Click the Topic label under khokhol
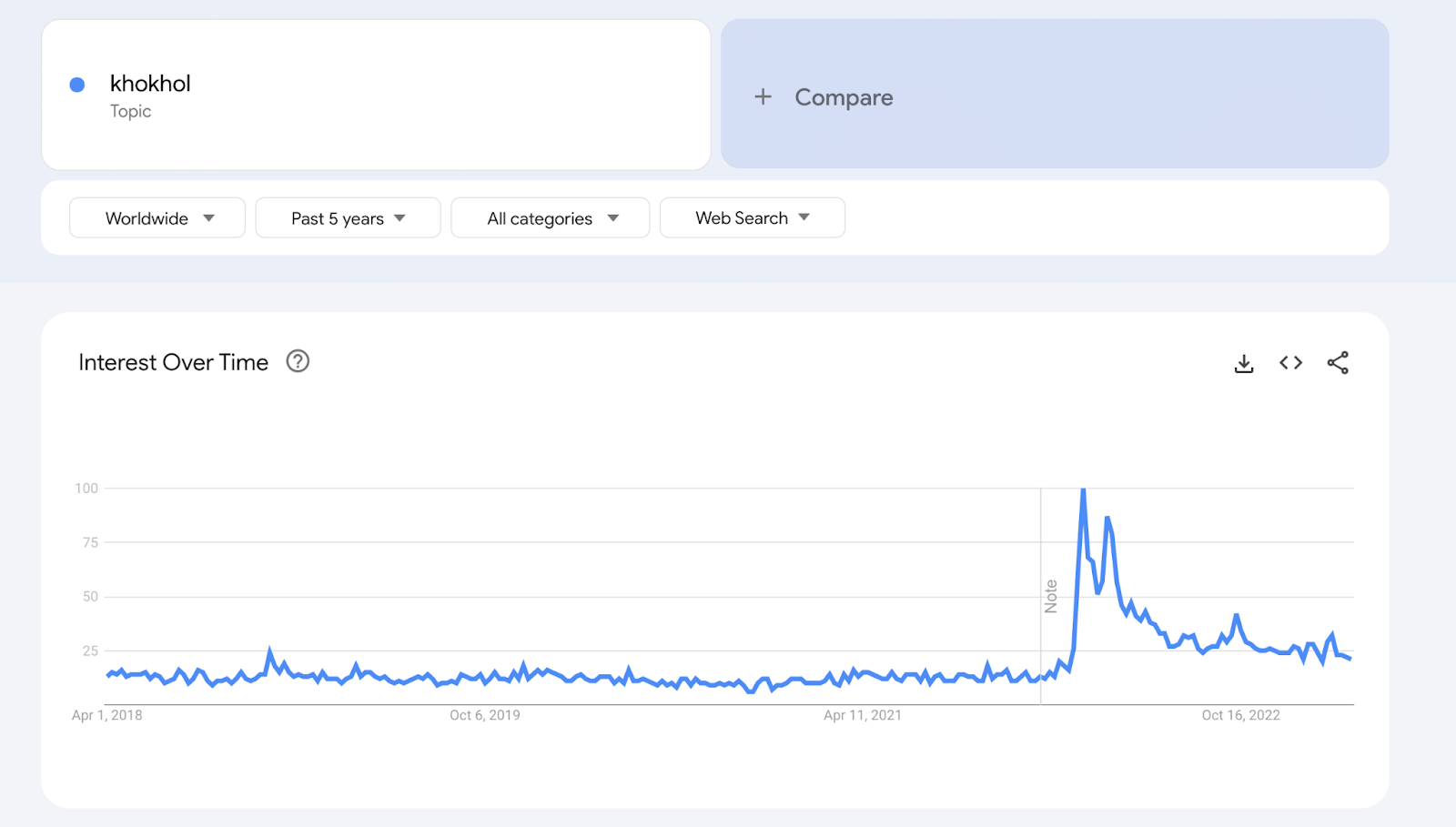The height and width of the screenshot is (827, 1456). [x=130, y=111]
